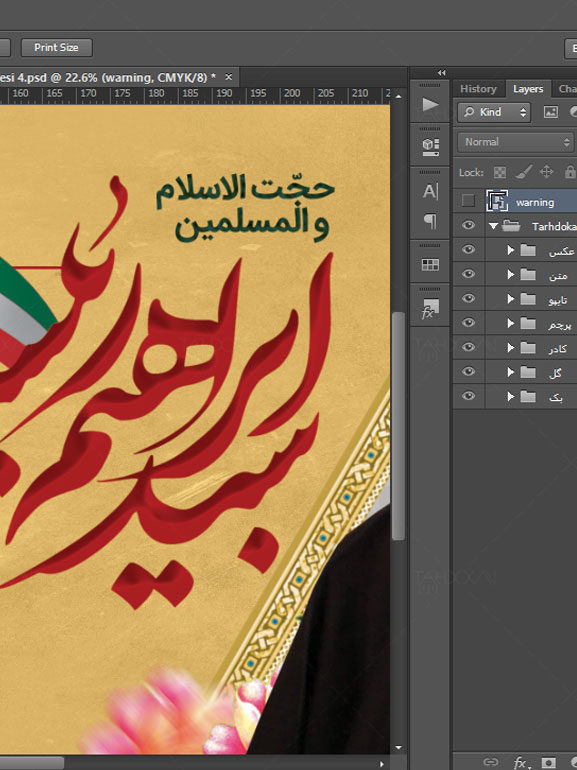Hide the عکس group
The width and height of the screenshot is (577, 770).
468,249
